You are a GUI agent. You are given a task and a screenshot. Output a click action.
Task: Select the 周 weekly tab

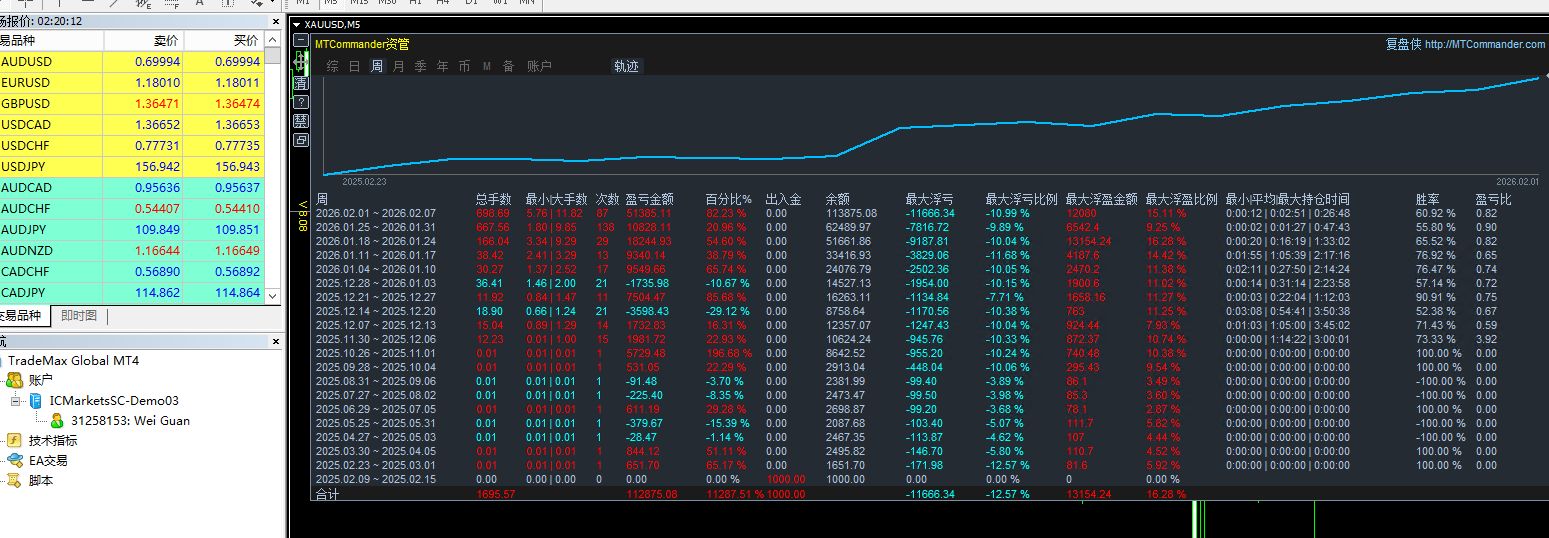(376, 67)
